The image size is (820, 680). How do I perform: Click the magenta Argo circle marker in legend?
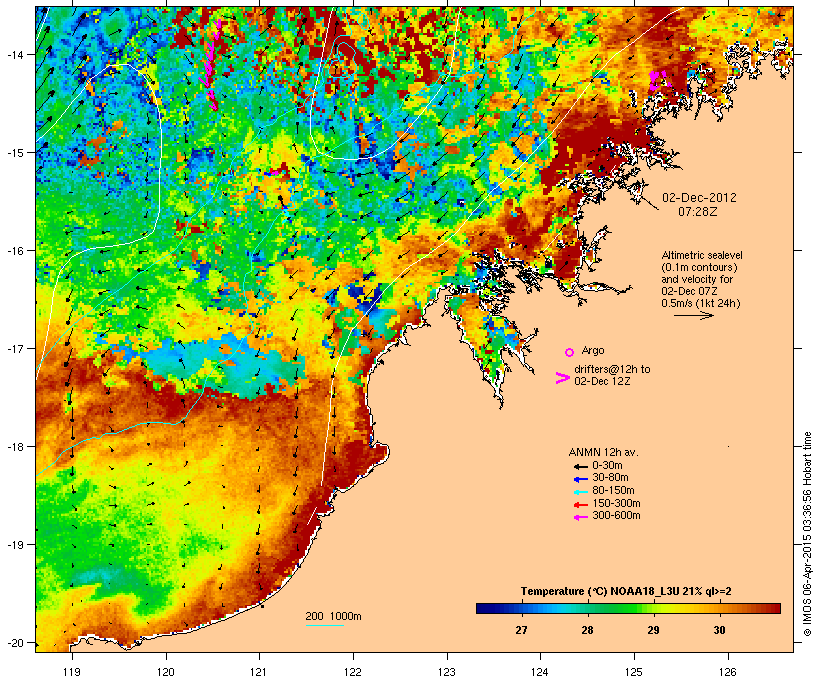coord(569,352)
